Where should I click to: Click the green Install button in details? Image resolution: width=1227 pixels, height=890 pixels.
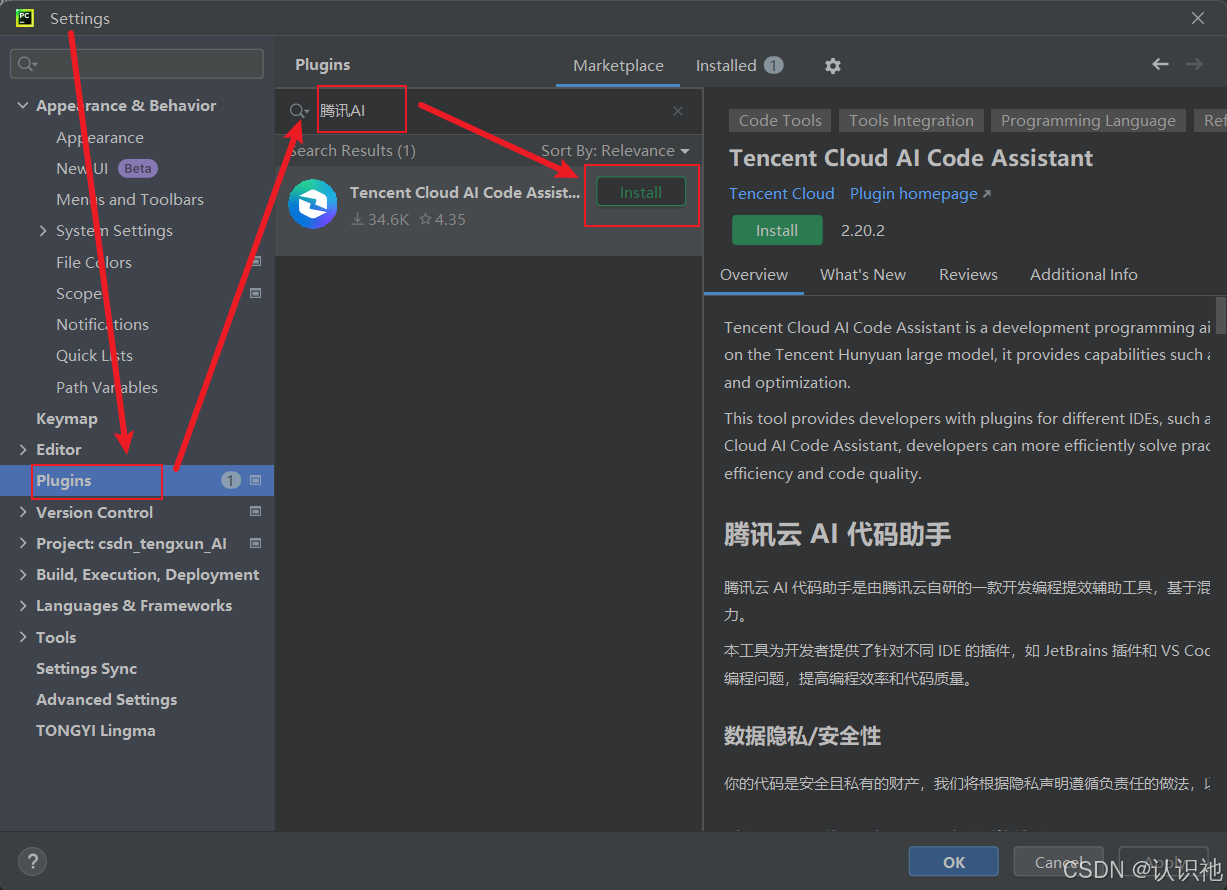(777, 230)
